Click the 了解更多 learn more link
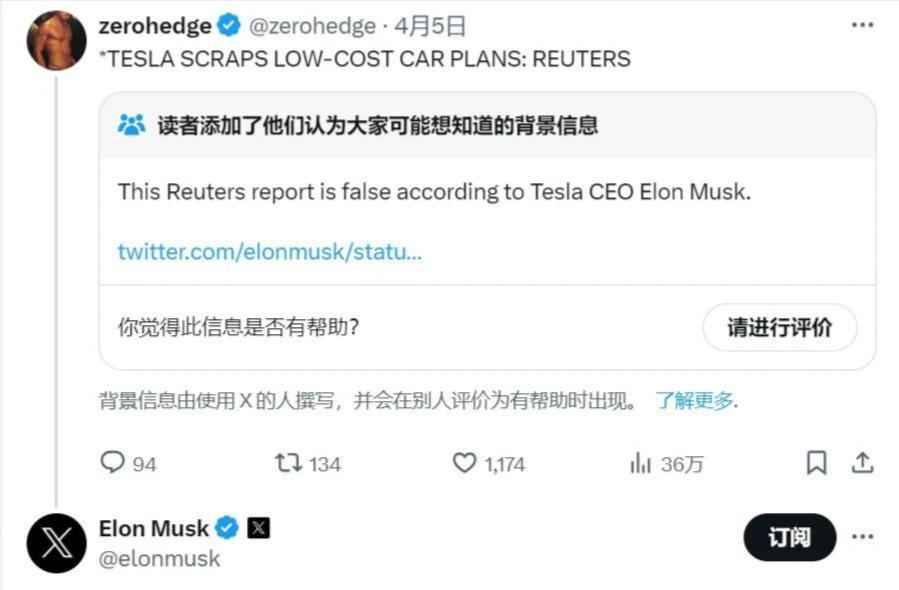Screen dimensions: 899x590 (696, 401)
